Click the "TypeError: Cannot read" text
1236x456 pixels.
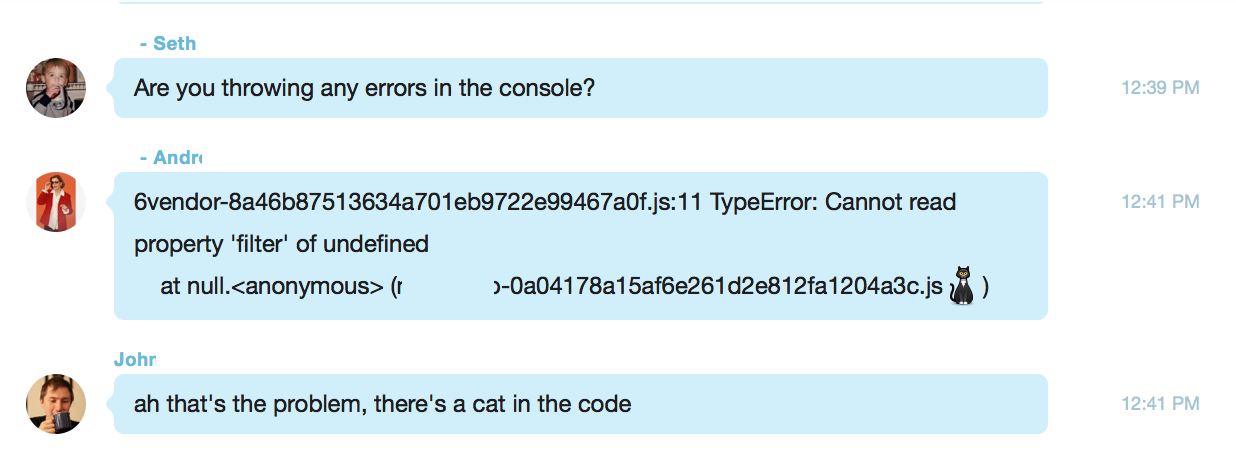click(833, 203)
